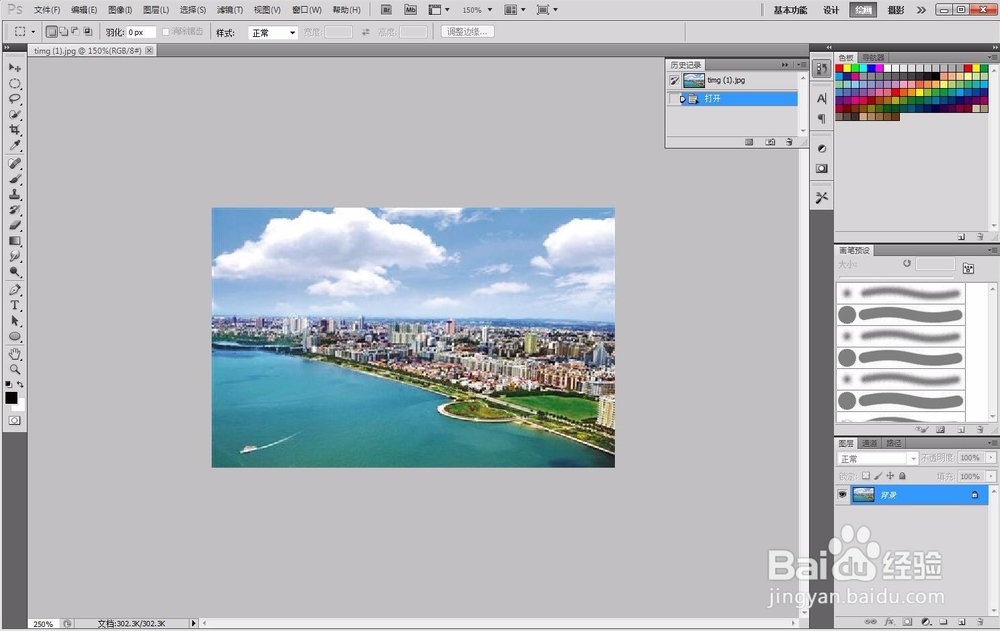Select the Hand tool
Screen dimensions: 1000x631
15,354
